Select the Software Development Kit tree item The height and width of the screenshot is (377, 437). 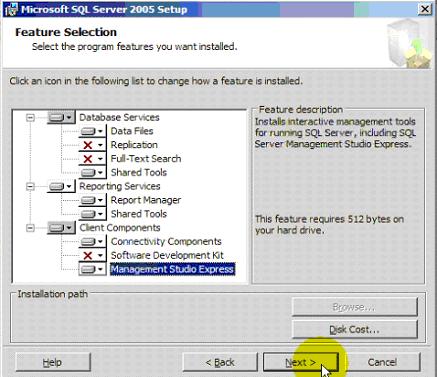click(167, 256)
